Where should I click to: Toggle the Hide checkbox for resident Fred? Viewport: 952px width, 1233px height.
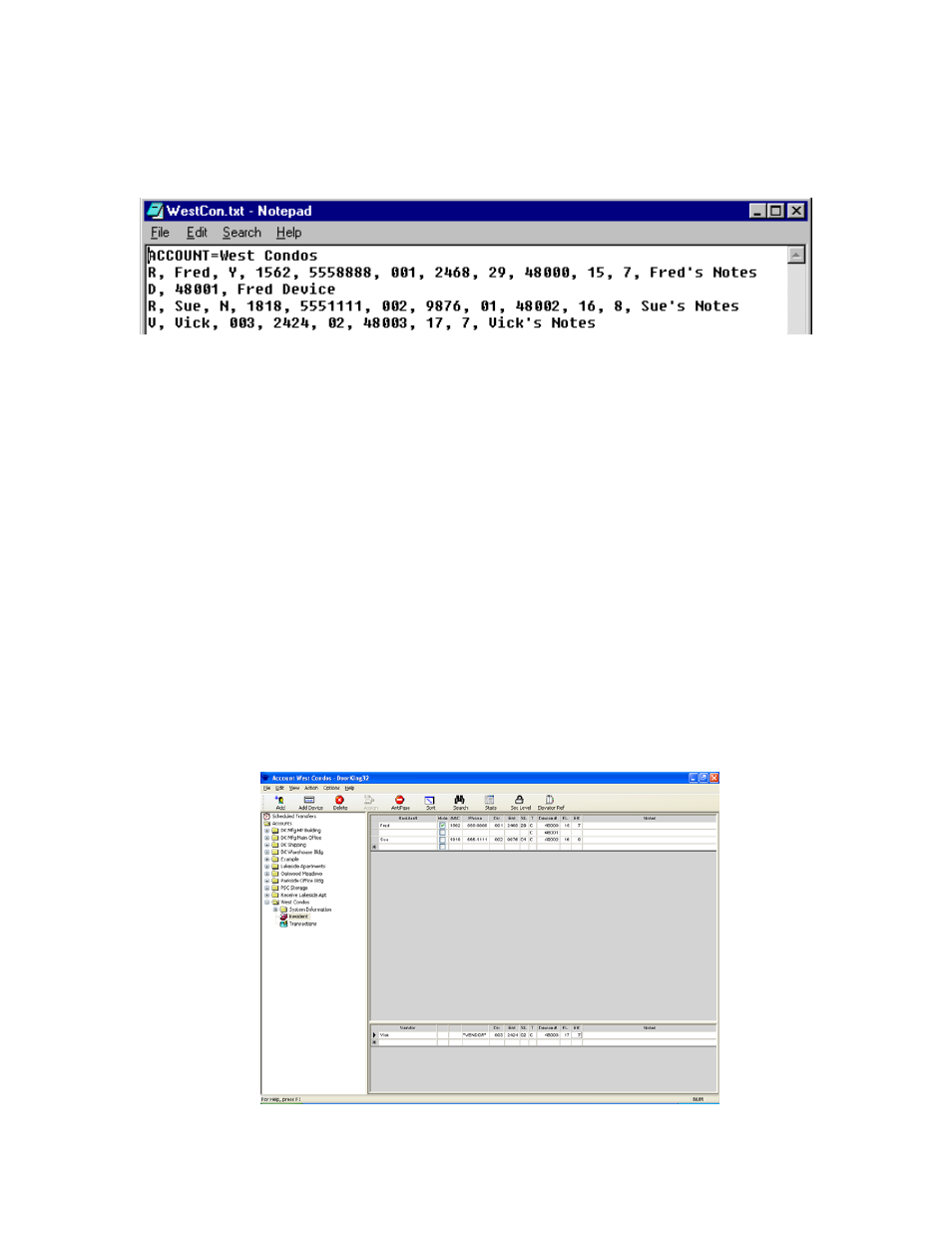(x=442, y=826)
